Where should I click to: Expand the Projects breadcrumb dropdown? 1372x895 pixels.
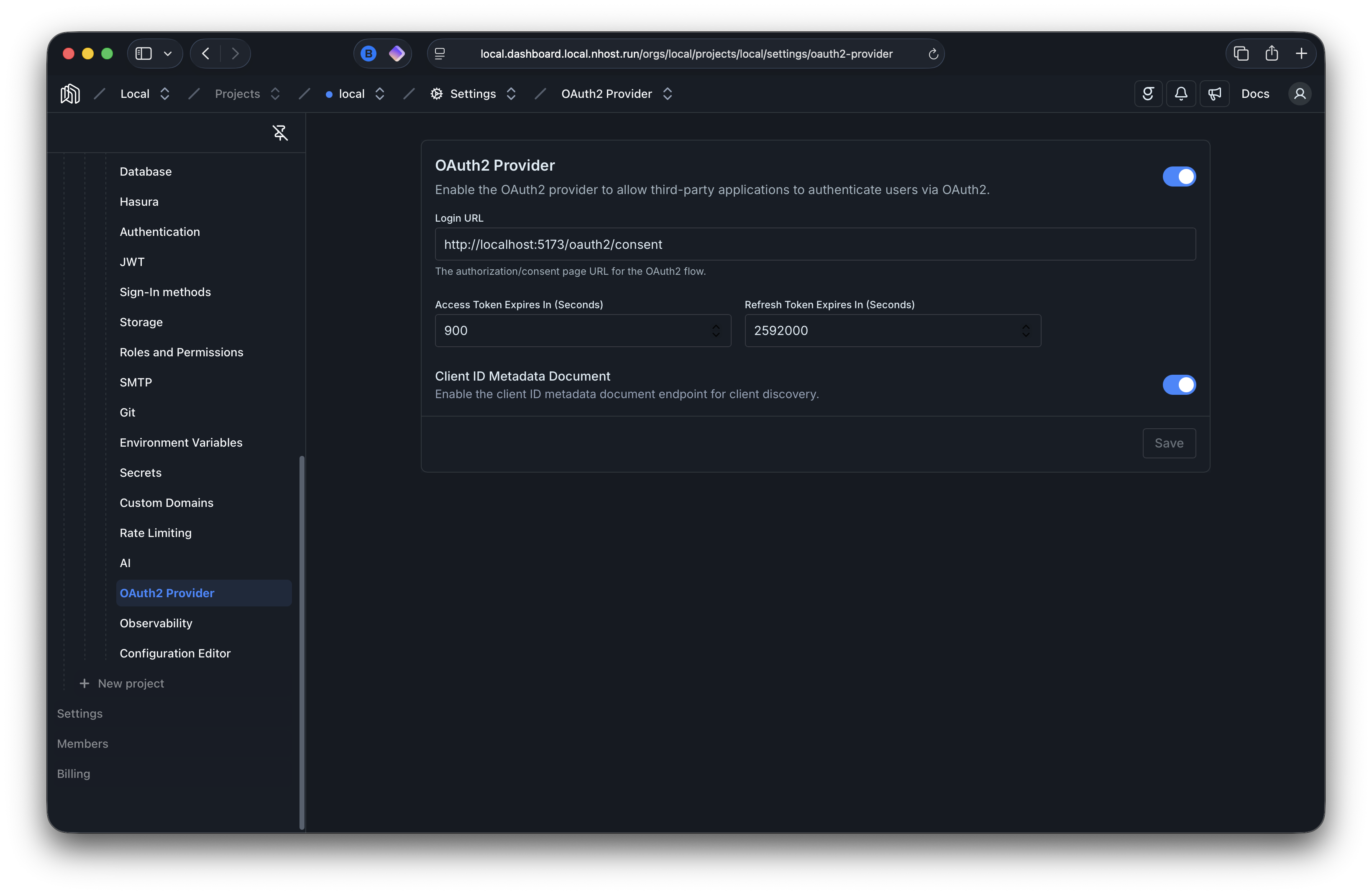[276, 93]
